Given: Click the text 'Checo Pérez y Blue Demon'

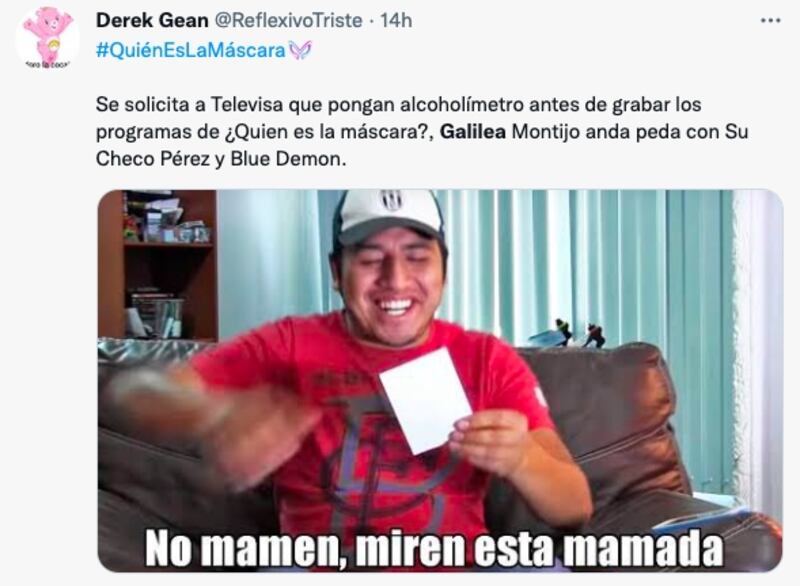Looking at the screenshot, I should tap(220, 159).
